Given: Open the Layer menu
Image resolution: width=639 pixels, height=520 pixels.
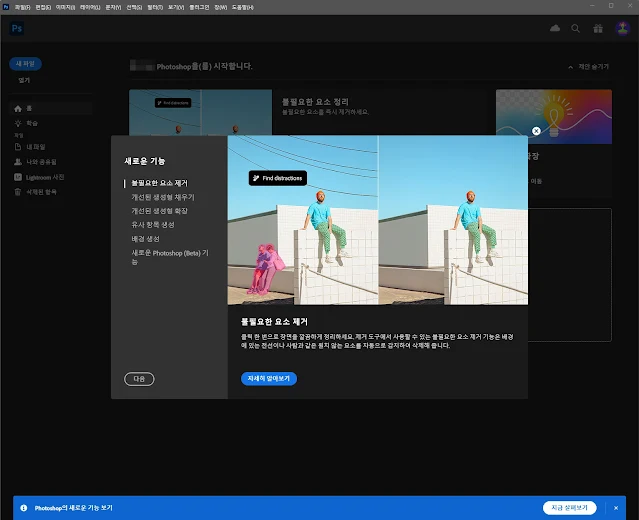Looking at the screenshot, I should [x=90, y=7].
